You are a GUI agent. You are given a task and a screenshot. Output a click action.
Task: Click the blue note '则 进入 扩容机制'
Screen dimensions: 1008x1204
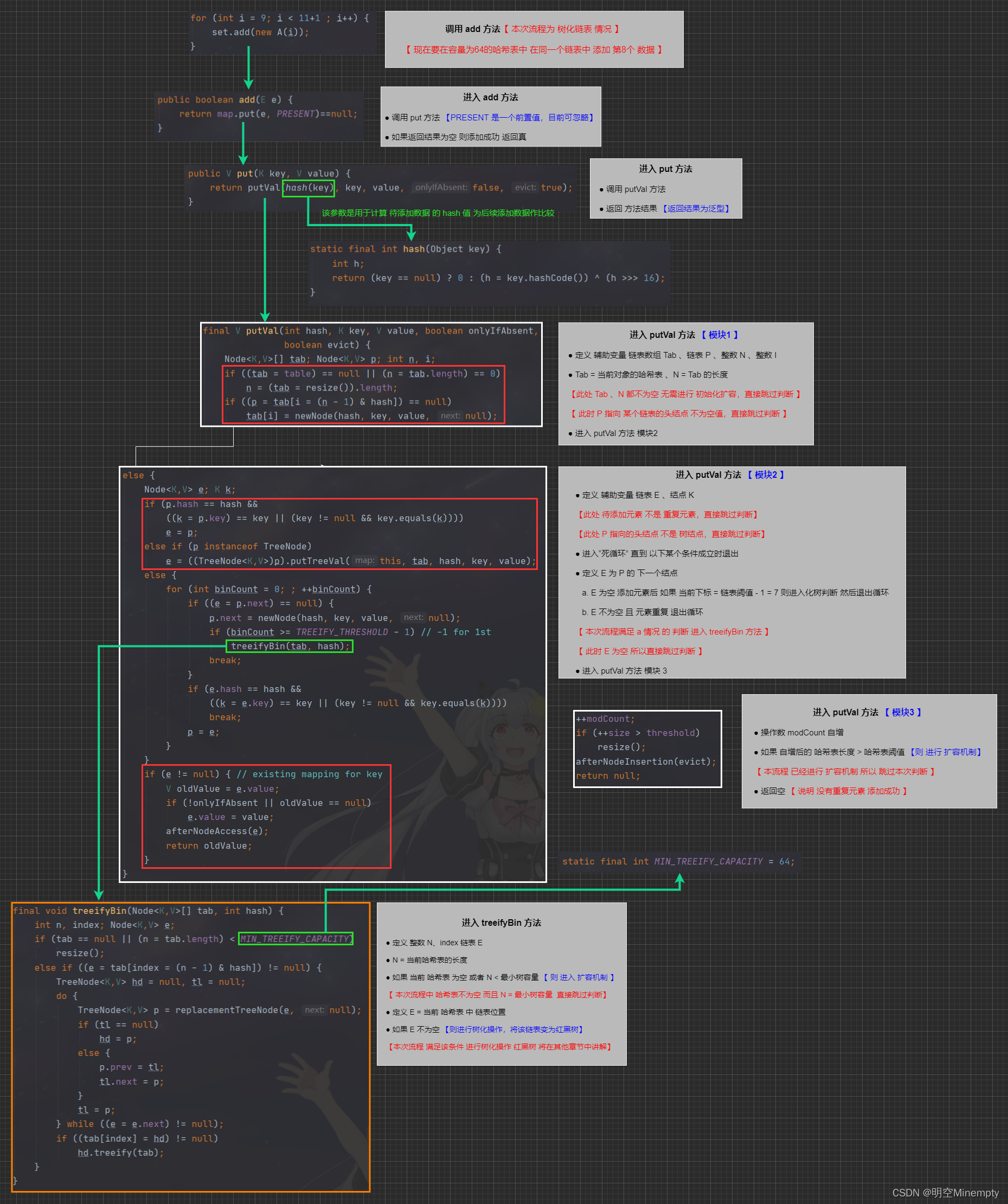[579, 977]
